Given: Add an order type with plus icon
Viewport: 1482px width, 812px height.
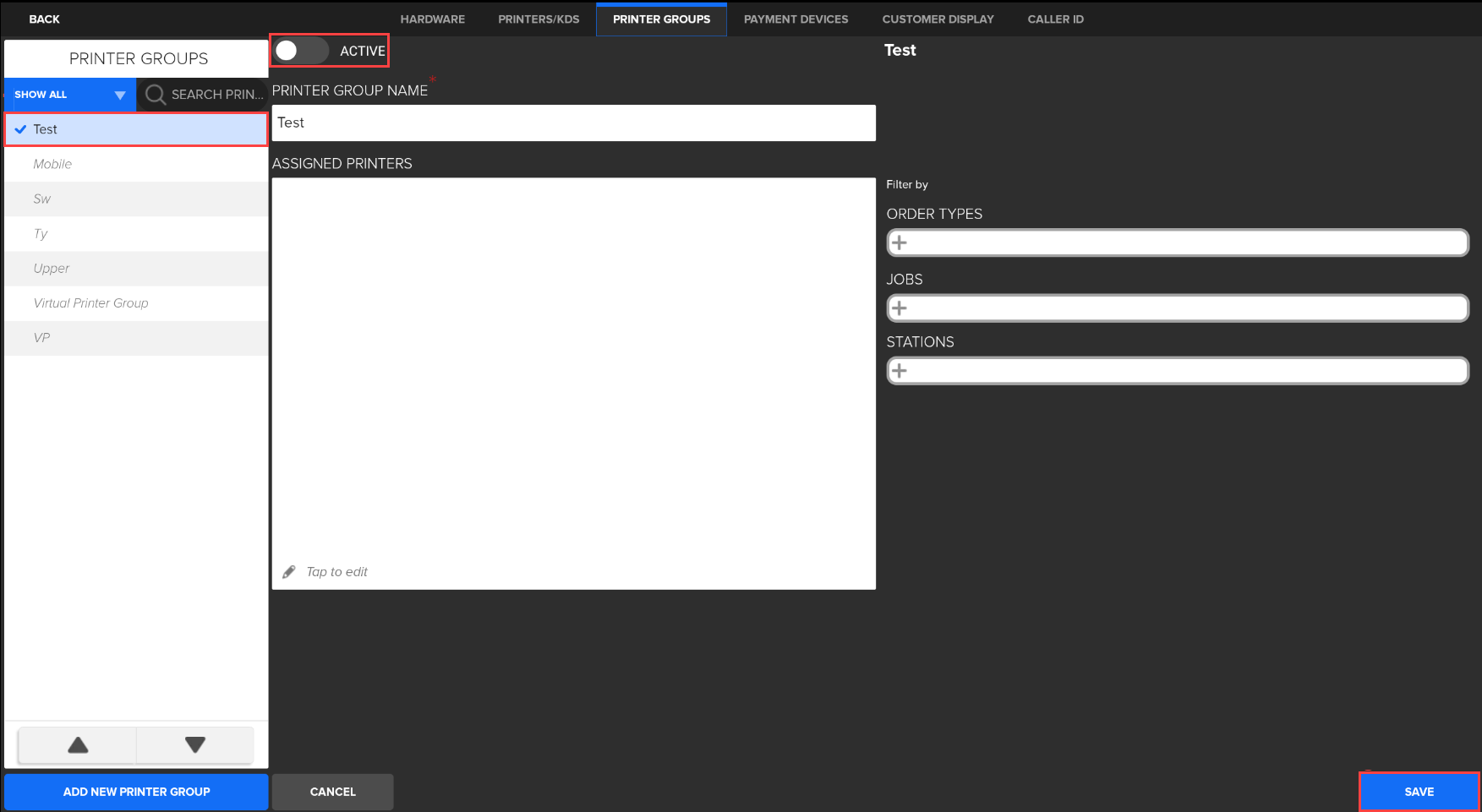Looking at the screenshot, I should coord(900,243).
